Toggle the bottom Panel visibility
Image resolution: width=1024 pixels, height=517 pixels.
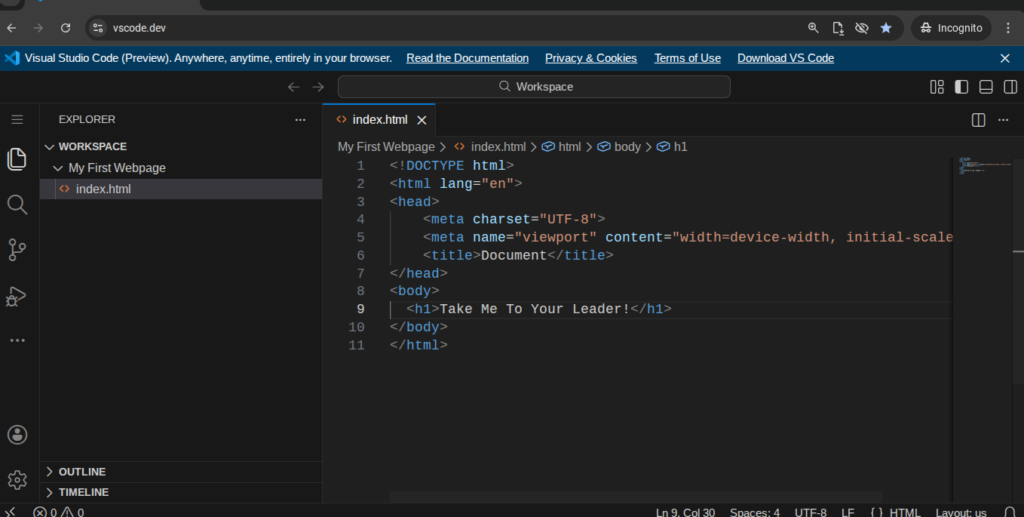pyautogui.click(x=985, y=87)
